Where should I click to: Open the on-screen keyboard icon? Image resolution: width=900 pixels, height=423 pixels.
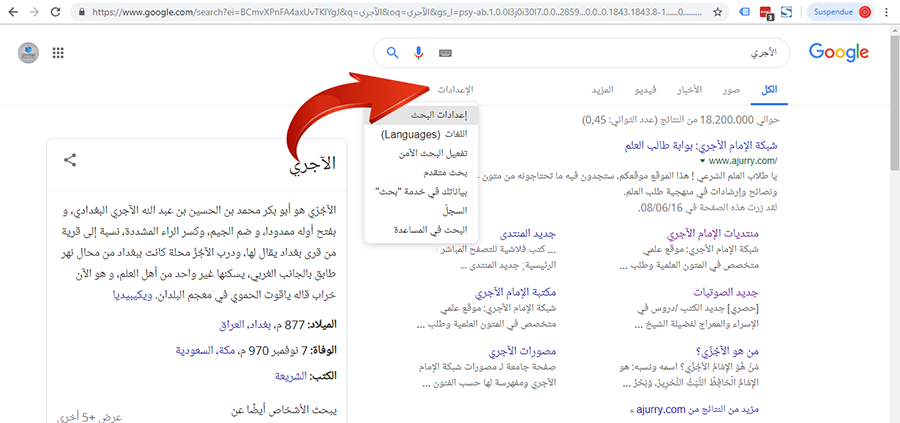click(445, 53)
